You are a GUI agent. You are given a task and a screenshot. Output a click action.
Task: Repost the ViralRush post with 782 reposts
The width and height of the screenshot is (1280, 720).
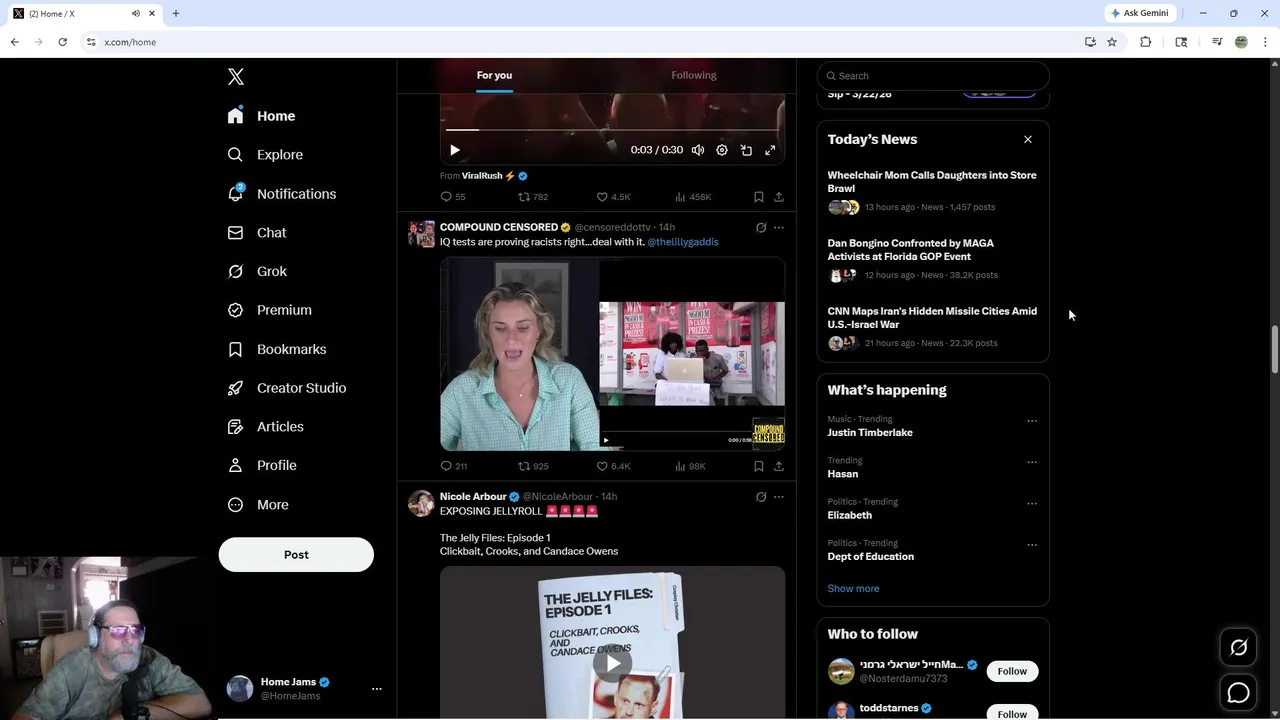pos(533,197)
